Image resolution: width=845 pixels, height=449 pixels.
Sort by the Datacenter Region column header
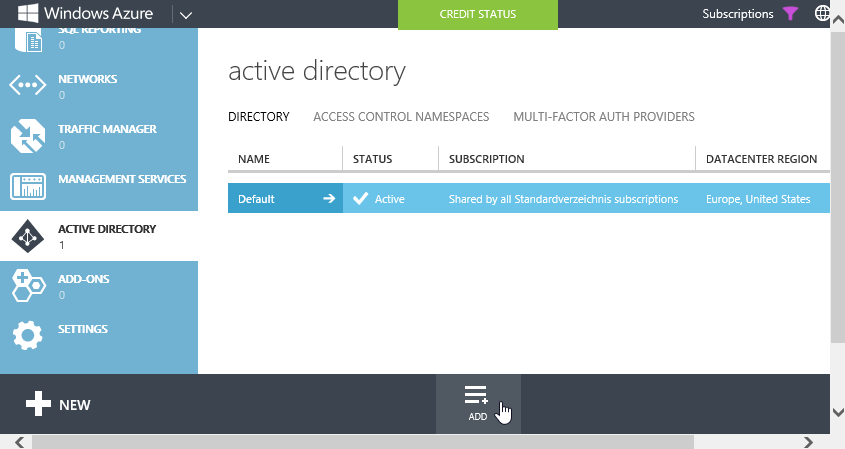pos(761,159)
